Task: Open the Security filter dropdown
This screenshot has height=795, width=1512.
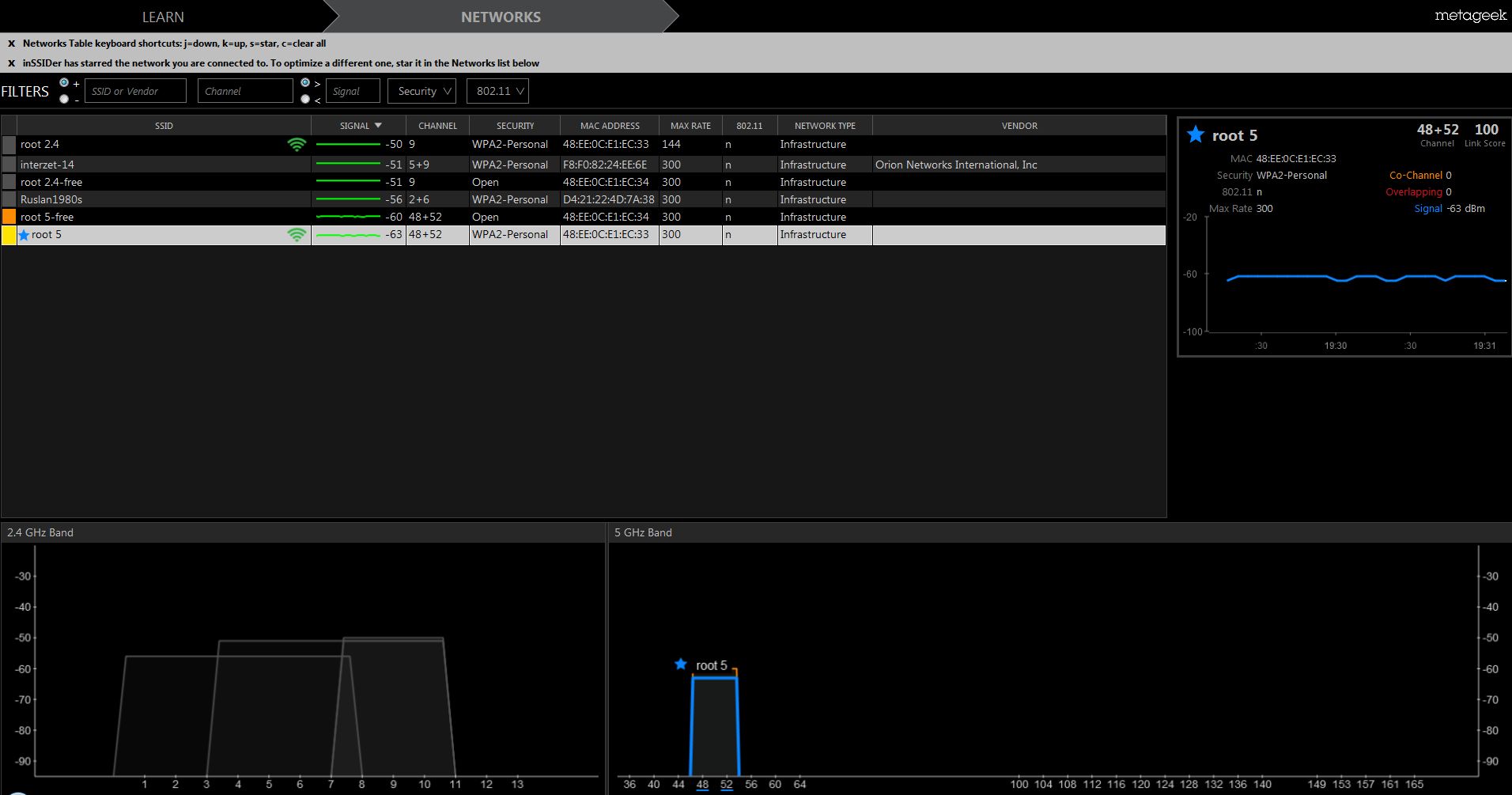Action: pos(422,91)
